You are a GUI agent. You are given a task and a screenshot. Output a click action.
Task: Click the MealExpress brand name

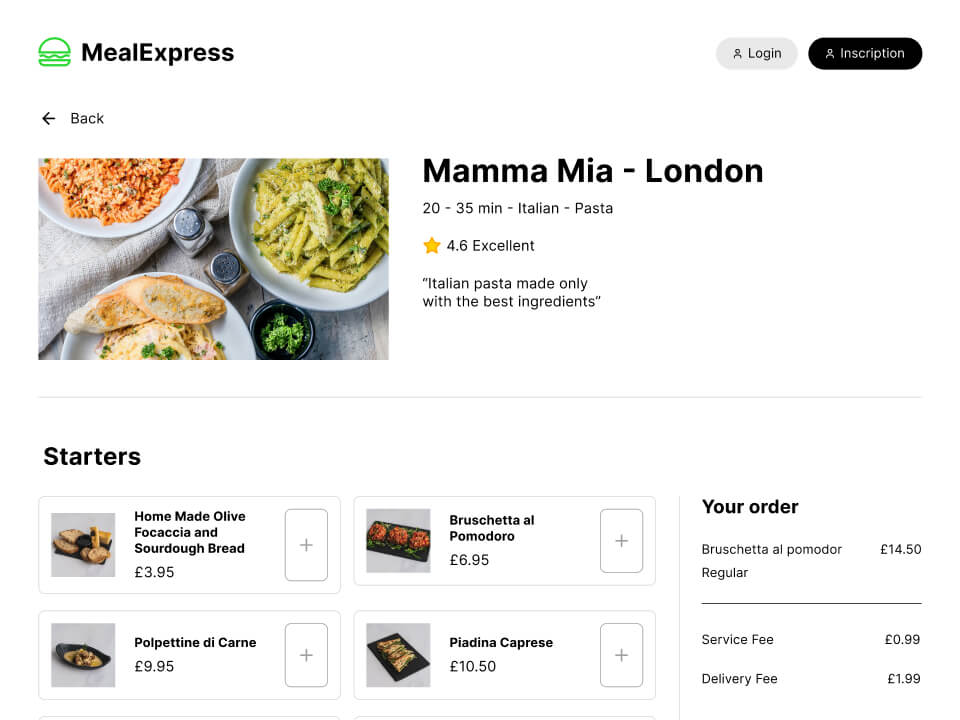(157, 53)
